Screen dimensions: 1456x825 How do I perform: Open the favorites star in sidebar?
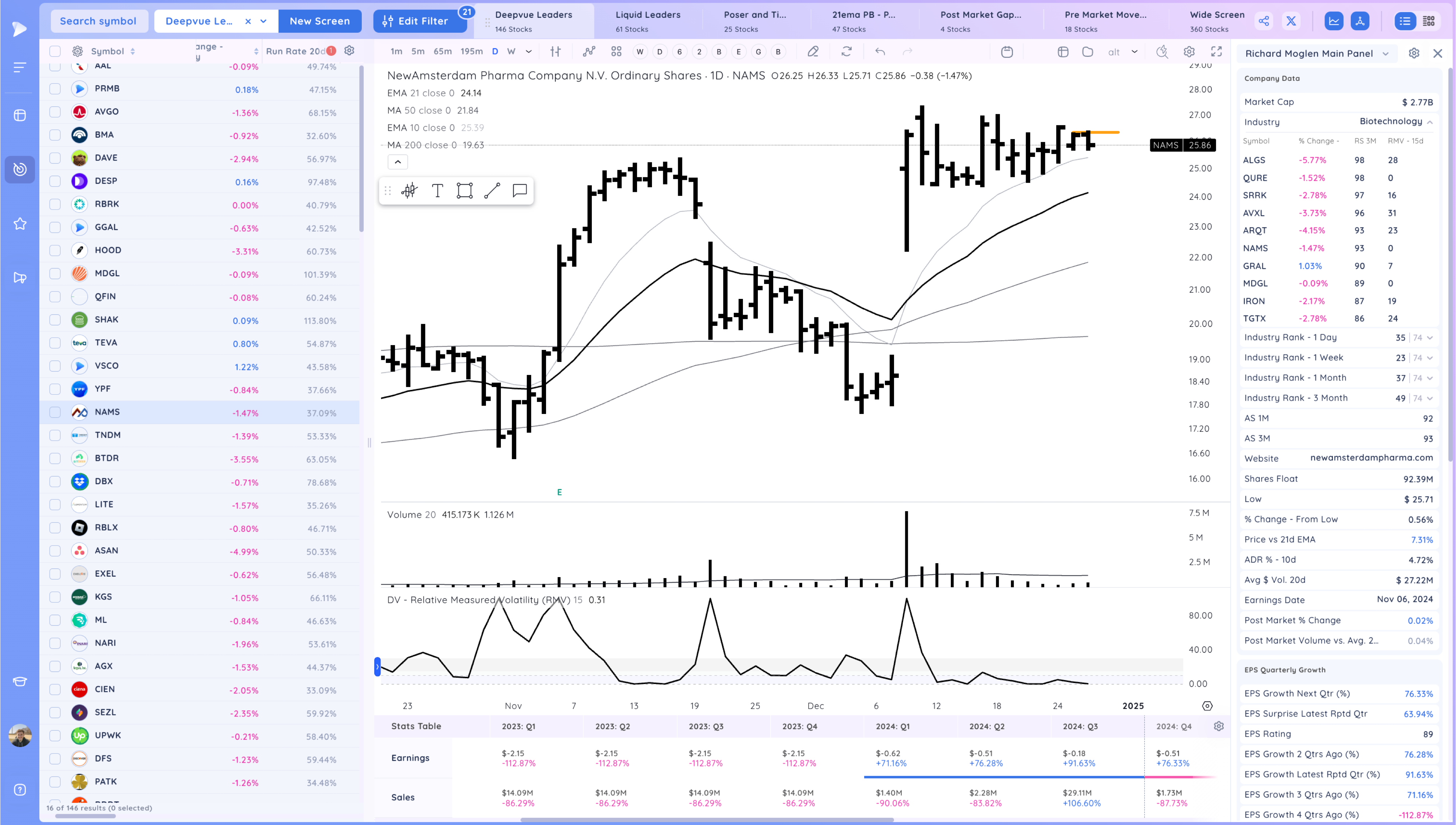click(x=20, y=224)
